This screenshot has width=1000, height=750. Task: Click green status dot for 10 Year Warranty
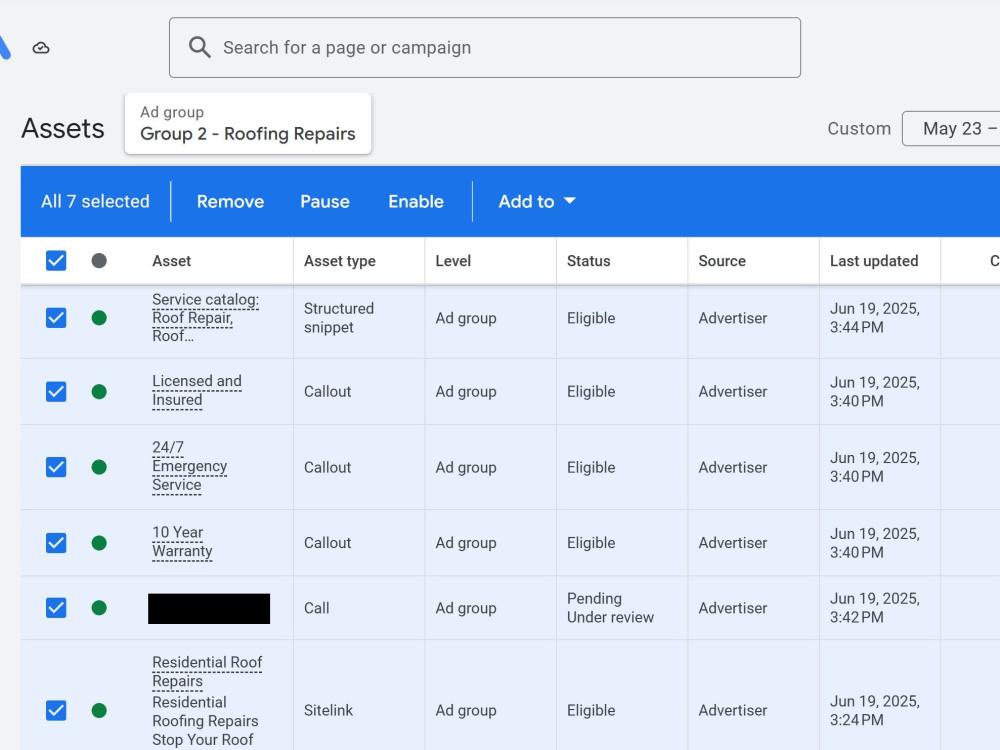[x=99, y=543]
